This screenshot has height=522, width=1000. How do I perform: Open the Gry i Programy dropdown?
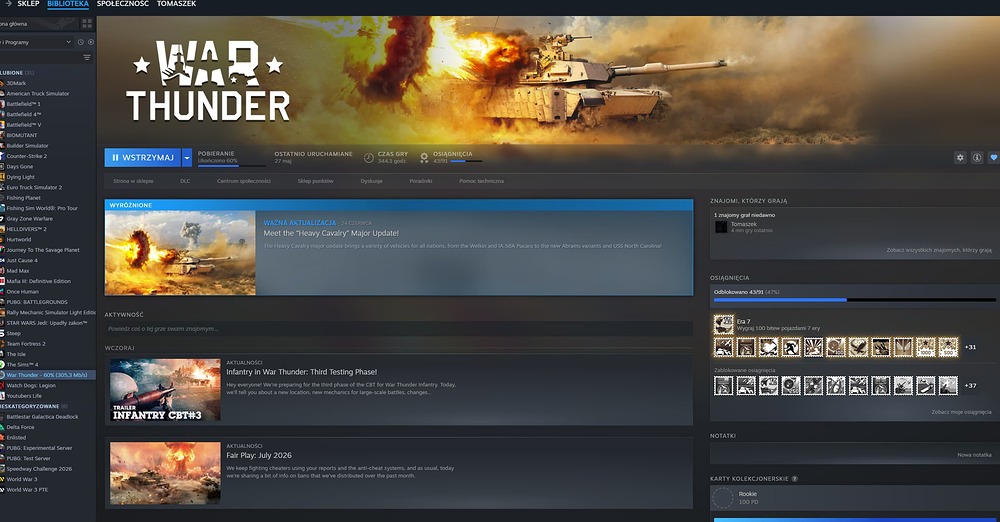click(37, 42)
